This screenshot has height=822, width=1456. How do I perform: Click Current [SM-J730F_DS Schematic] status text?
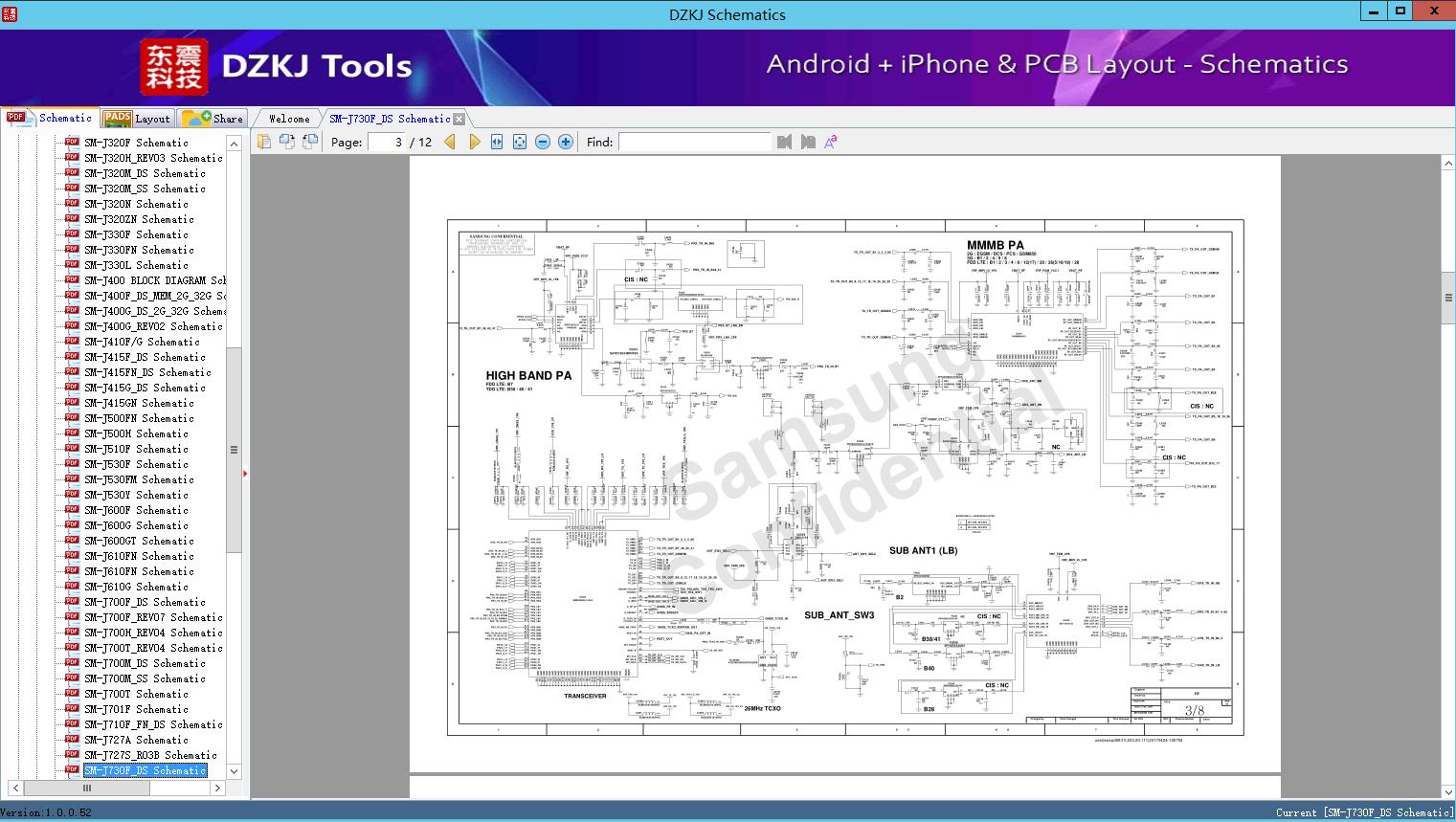tap(1364, 812)
